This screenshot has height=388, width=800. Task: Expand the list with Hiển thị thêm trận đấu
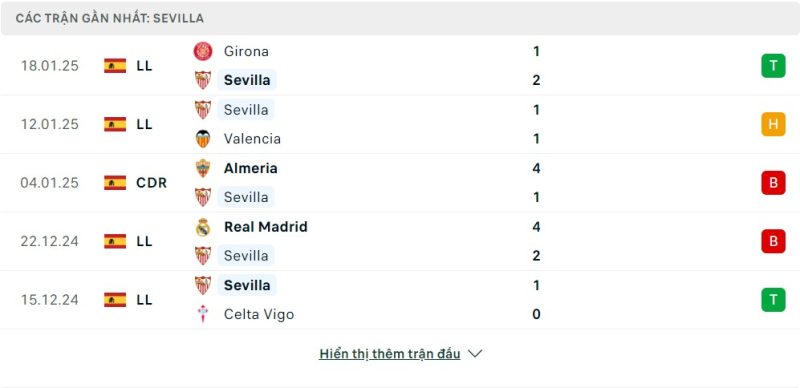pyautogui.click(x=390, y=354)
